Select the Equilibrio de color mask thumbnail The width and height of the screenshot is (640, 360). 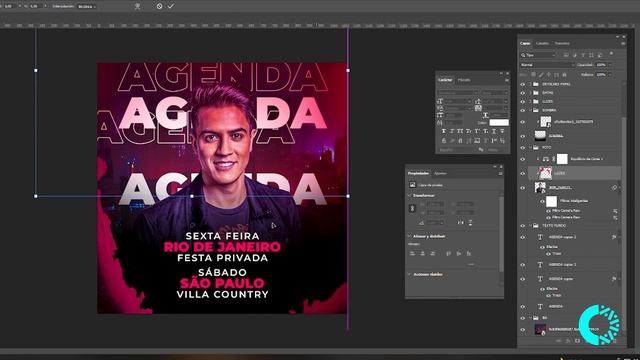[562, 159]
